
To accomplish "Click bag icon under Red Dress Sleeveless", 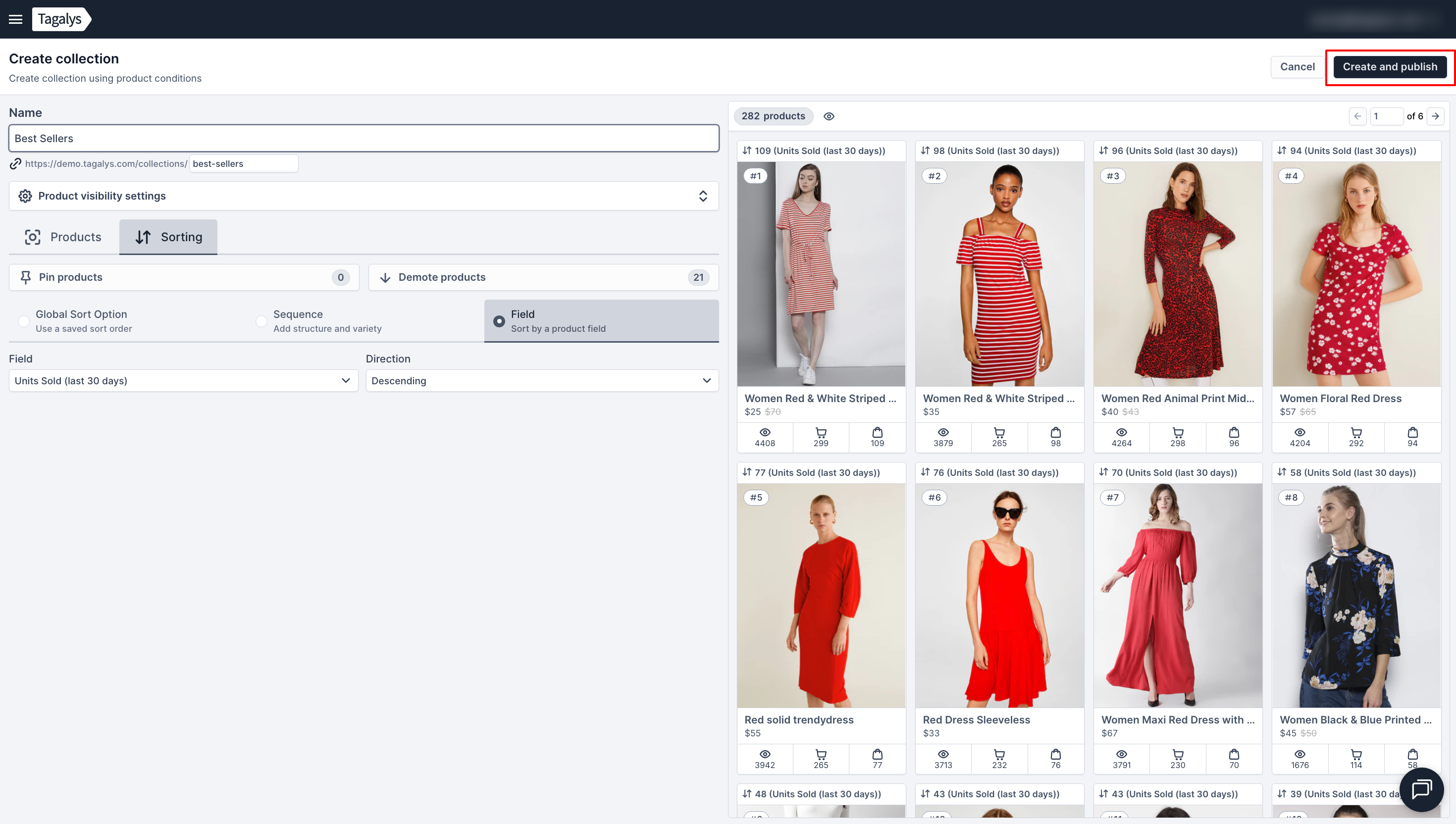I will pos(1055,754).
